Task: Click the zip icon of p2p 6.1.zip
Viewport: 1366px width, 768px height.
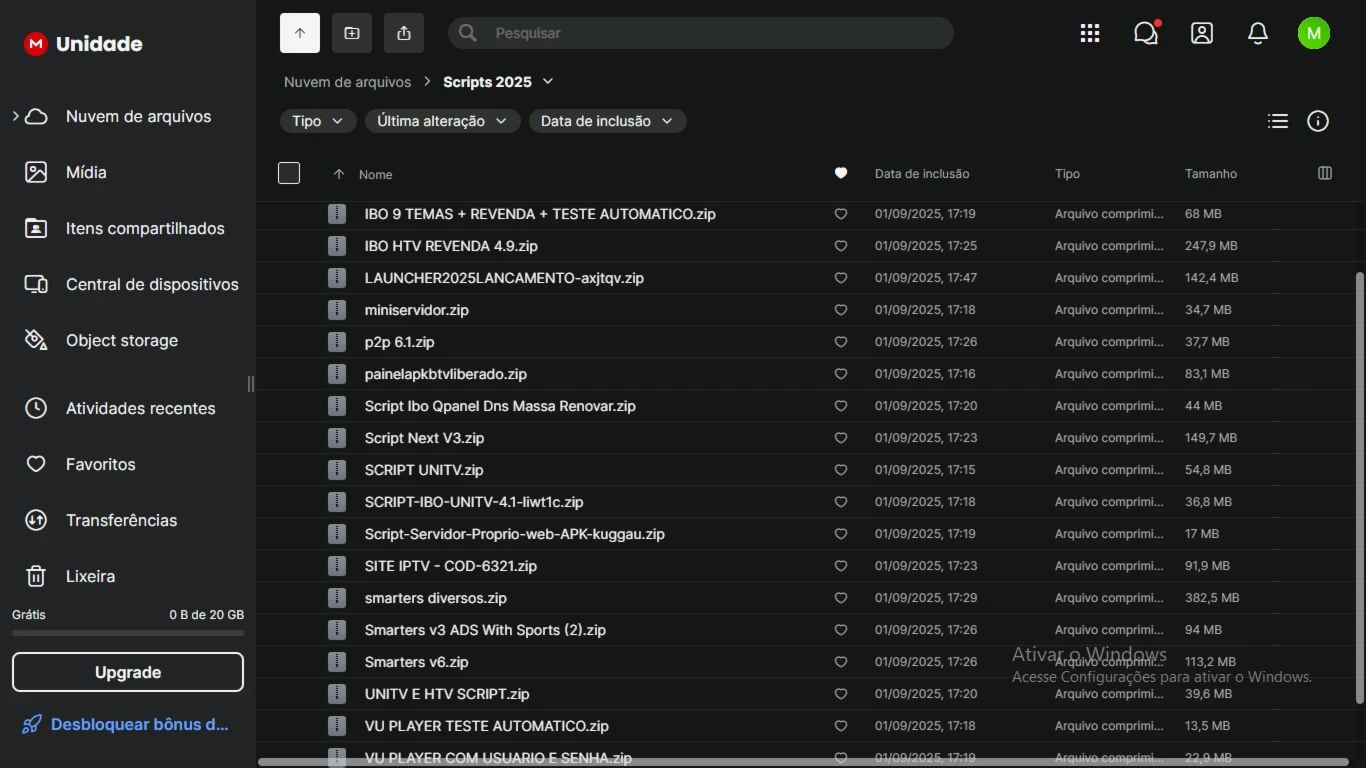Action: [x=337, y=342]
